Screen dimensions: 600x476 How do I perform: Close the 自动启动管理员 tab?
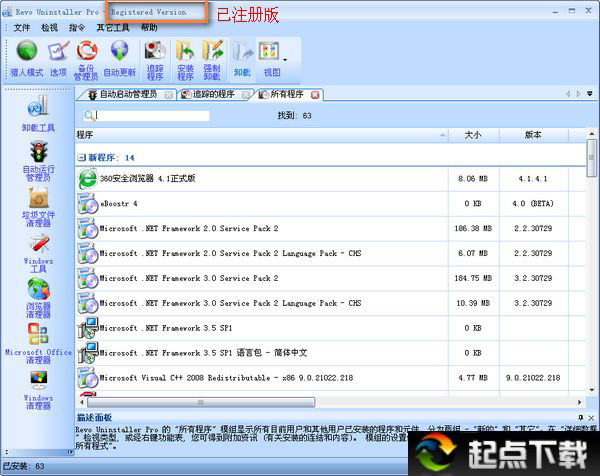pos(168,95)
